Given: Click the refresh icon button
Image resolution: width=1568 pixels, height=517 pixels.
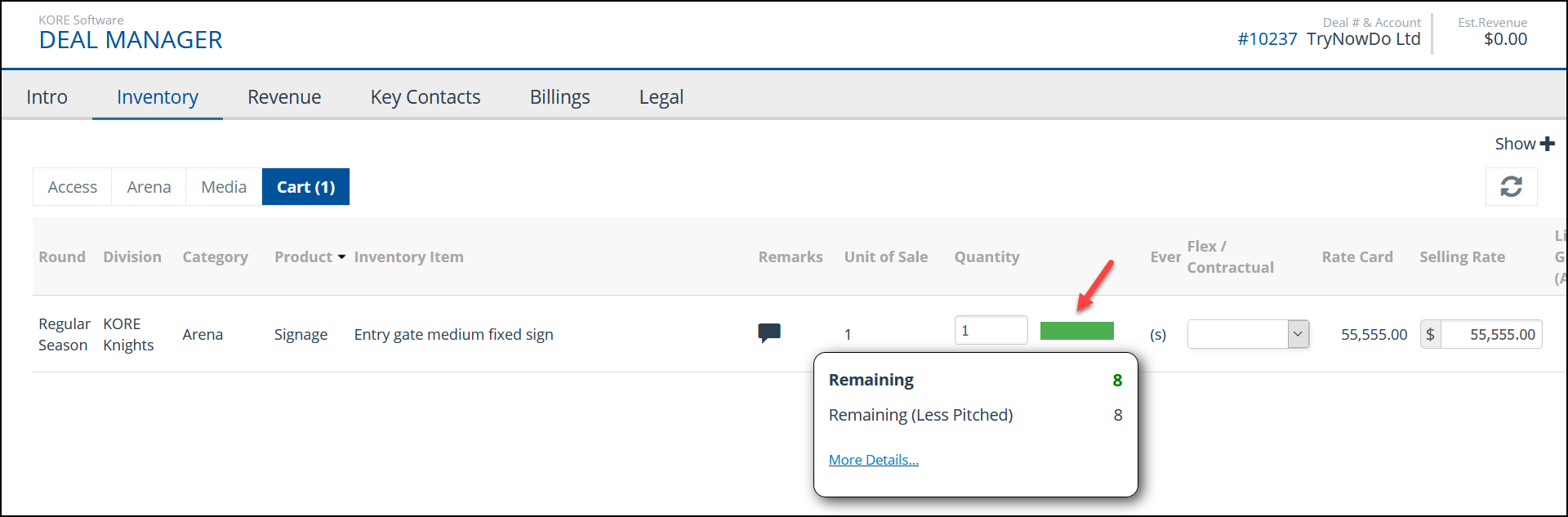Looking at the screenshot, I should [1511, 187].
